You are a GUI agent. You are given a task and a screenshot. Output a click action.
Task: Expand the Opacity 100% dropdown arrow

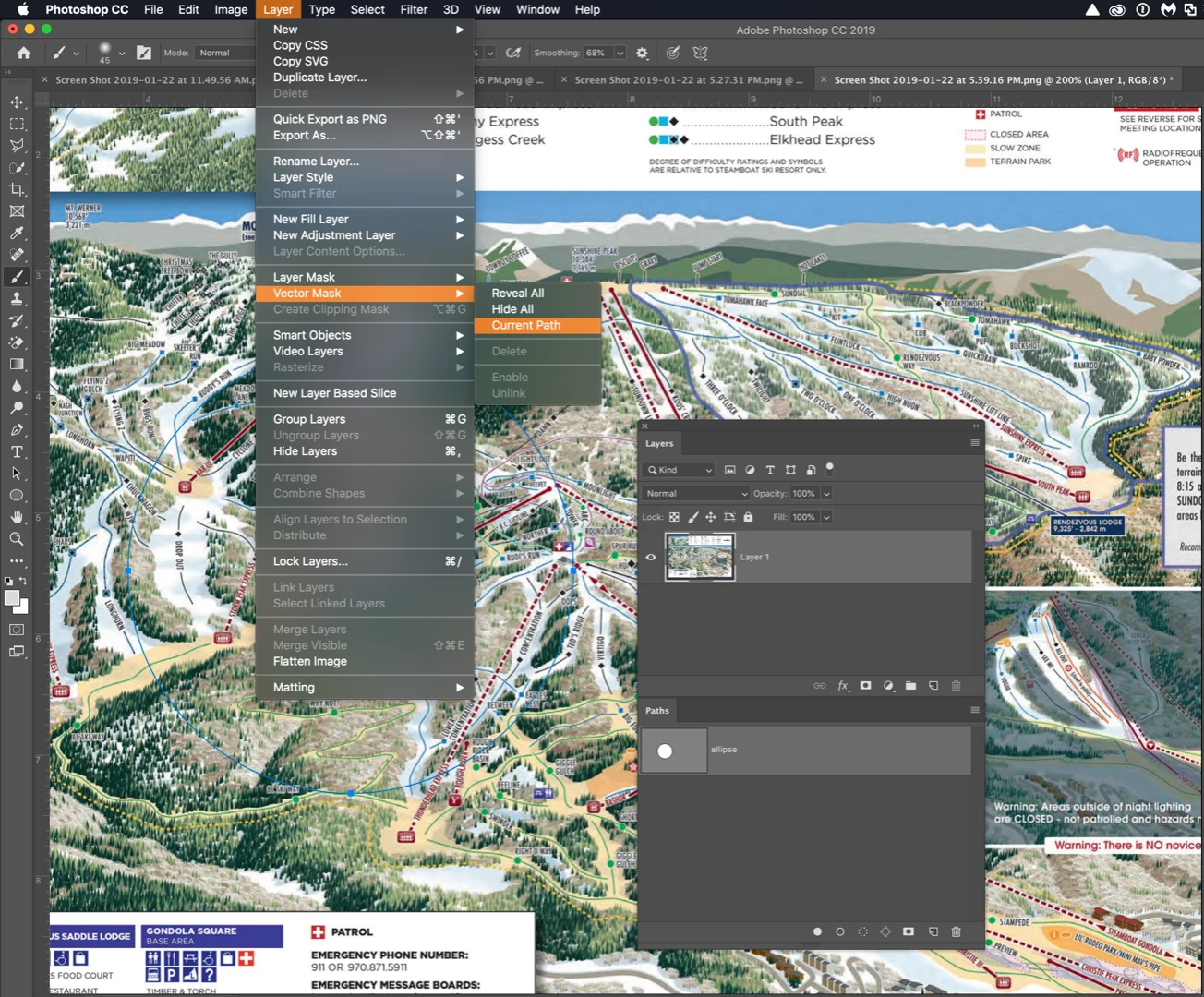(826, 494)
